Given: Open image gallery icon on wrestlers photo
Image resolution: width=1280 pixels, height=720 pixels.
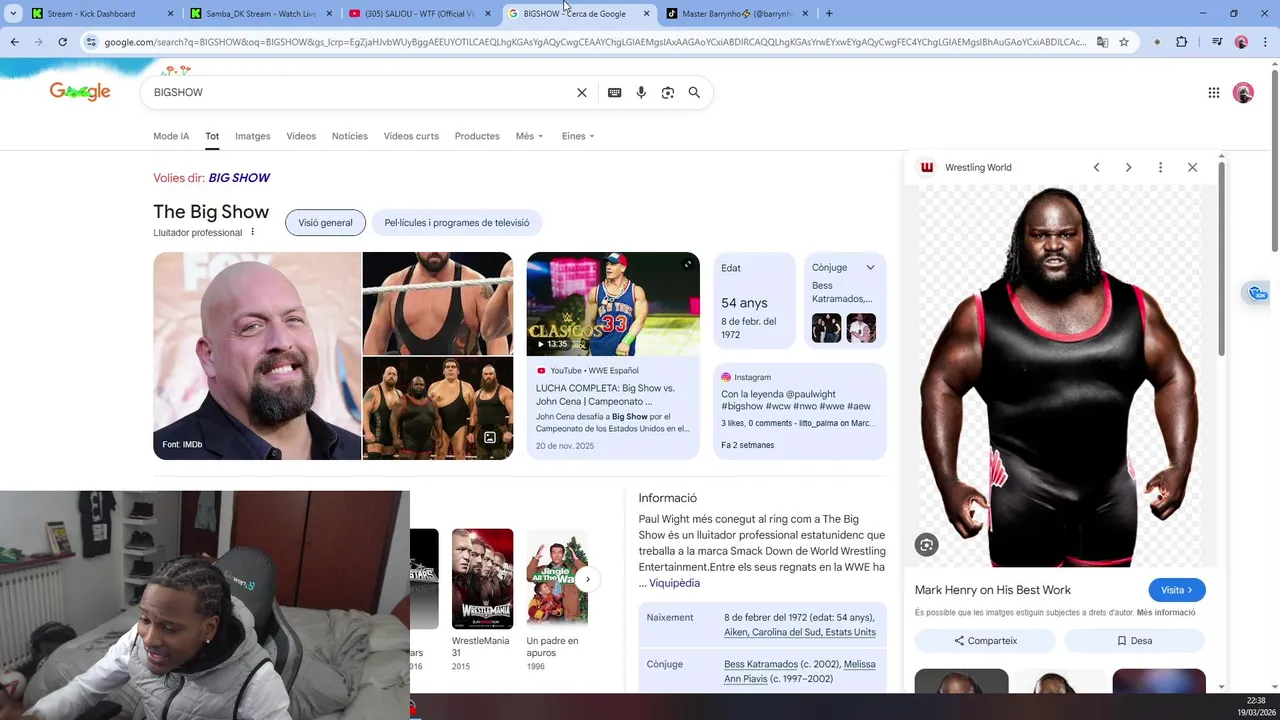Looking at the screenshot, I should click(x=490, y=438).
